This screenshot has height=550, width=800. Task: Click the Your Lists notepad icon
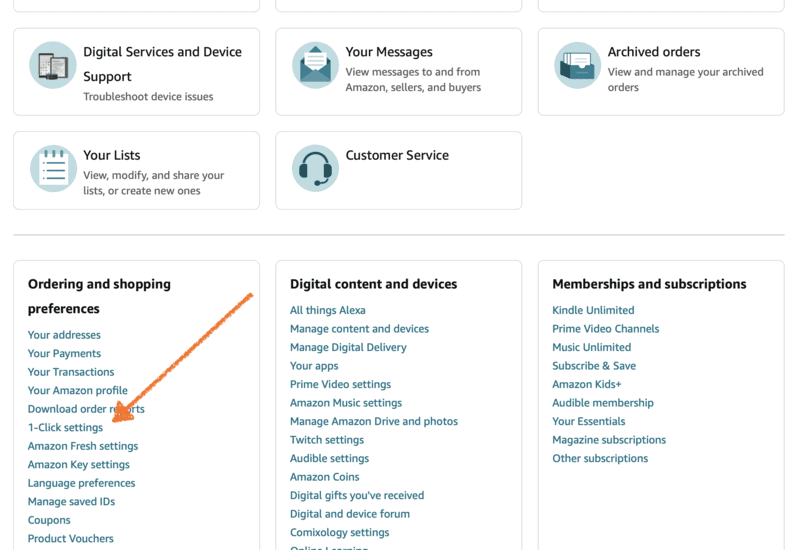coord(53,168)
